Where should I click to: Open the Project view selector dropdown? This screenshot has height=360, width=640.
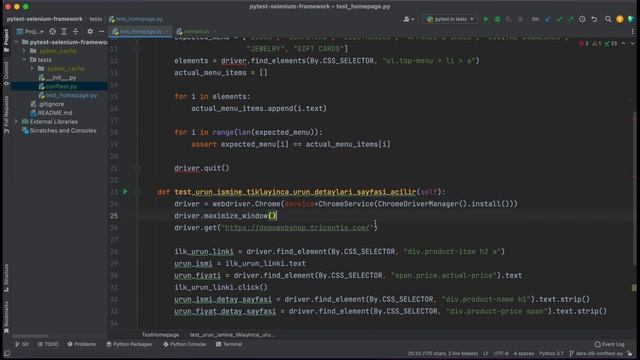click(x=30, y=31)
